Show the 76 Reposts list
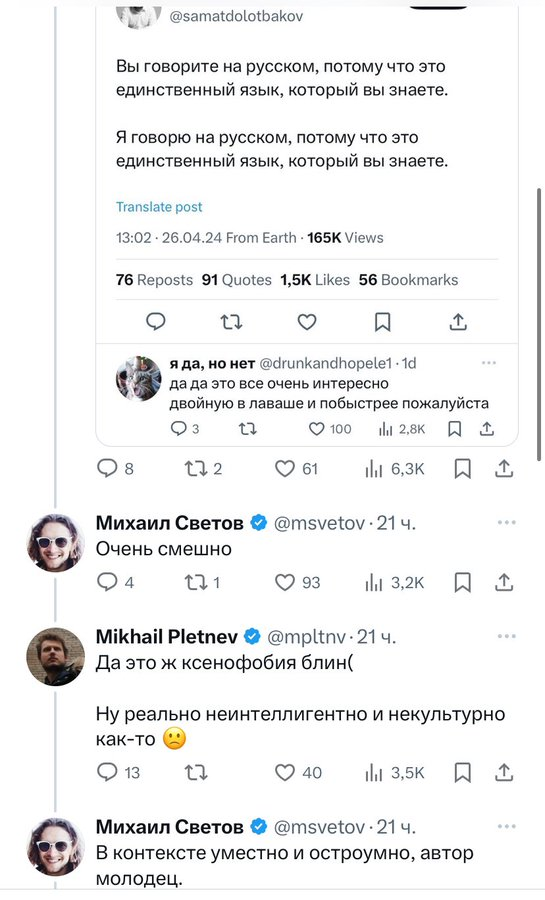Viewport: 545px width, 900px height. (154, 280)
